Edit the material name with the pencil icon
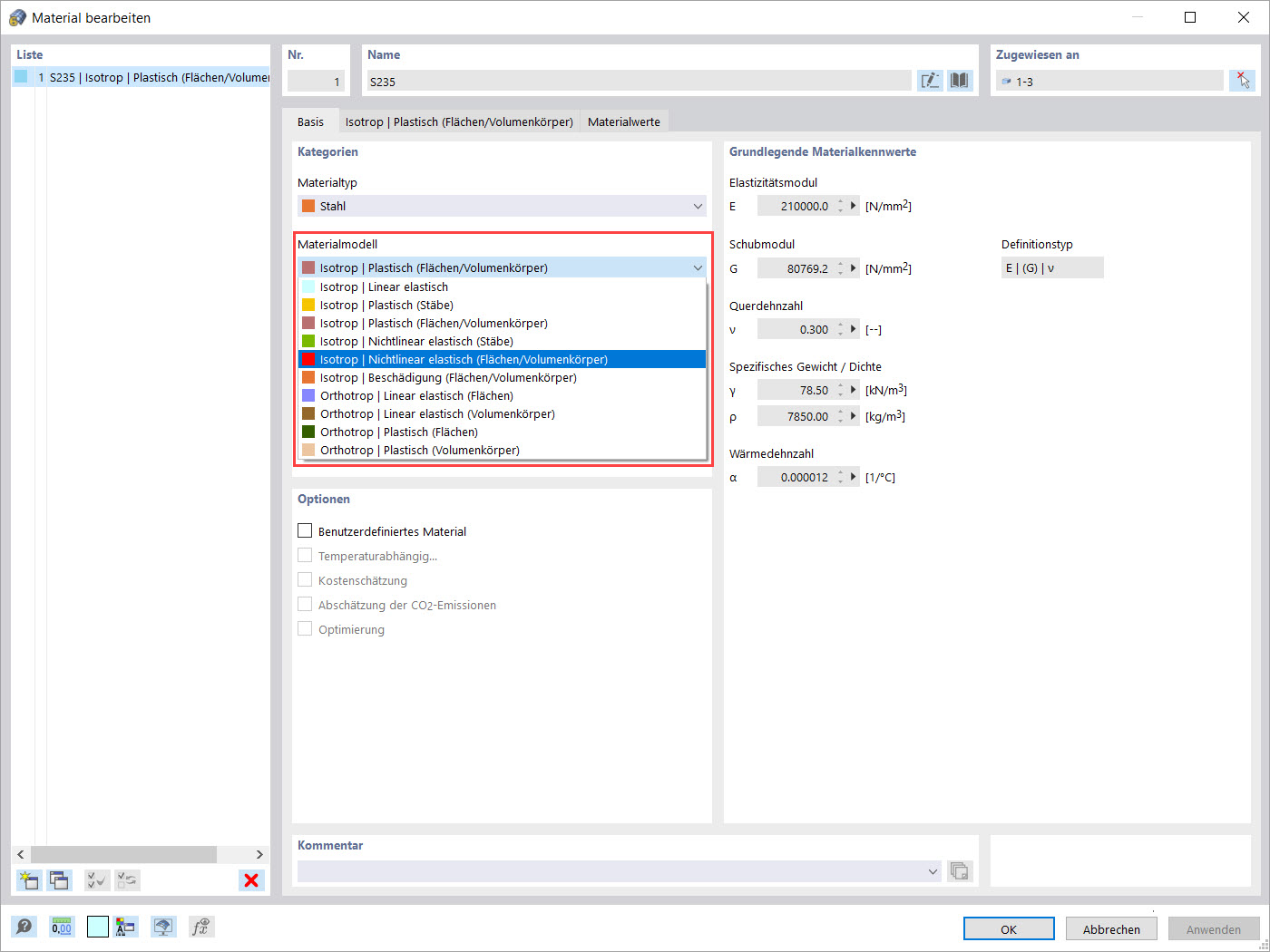This screenshot has width=1270, height=952. (x=930, y=81)
